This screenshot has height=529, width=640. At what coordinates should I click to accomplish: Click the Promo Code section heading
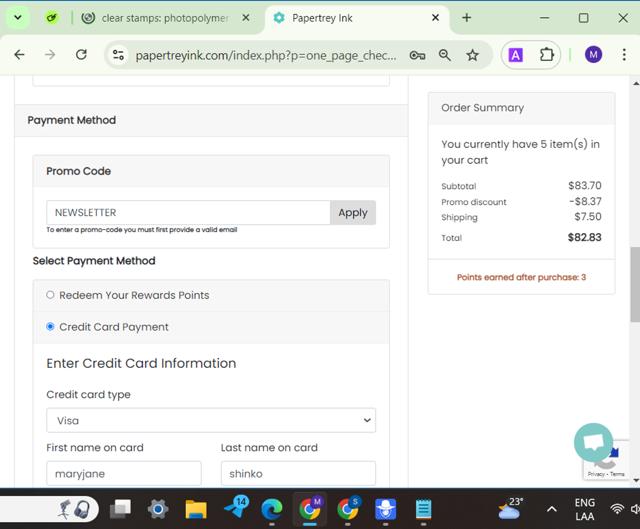pos(78,171)
